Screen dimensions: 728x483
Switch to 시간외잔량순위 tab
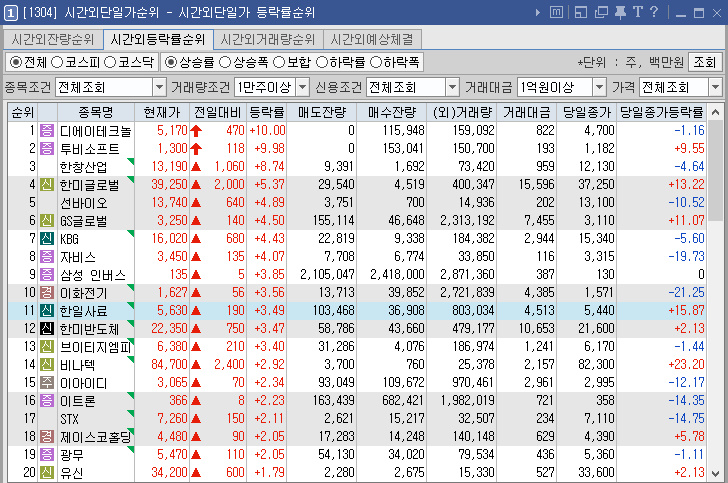tap(53, 40)
